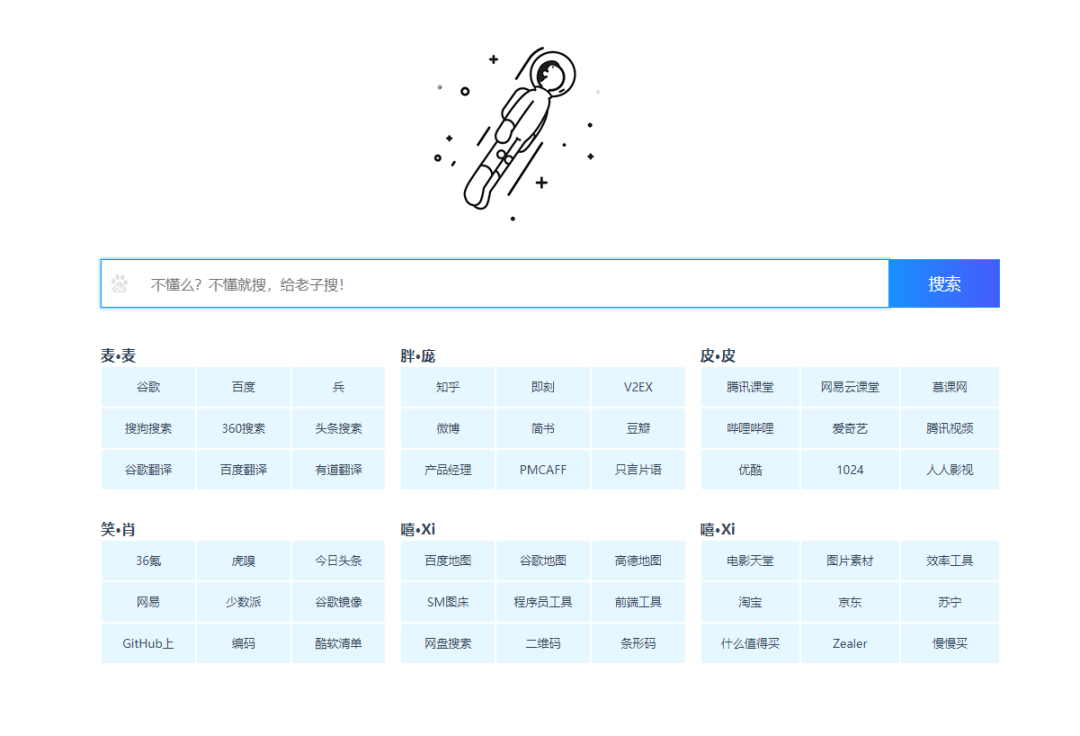Open 哔哩哔哩 video site link

pos(750,428)
